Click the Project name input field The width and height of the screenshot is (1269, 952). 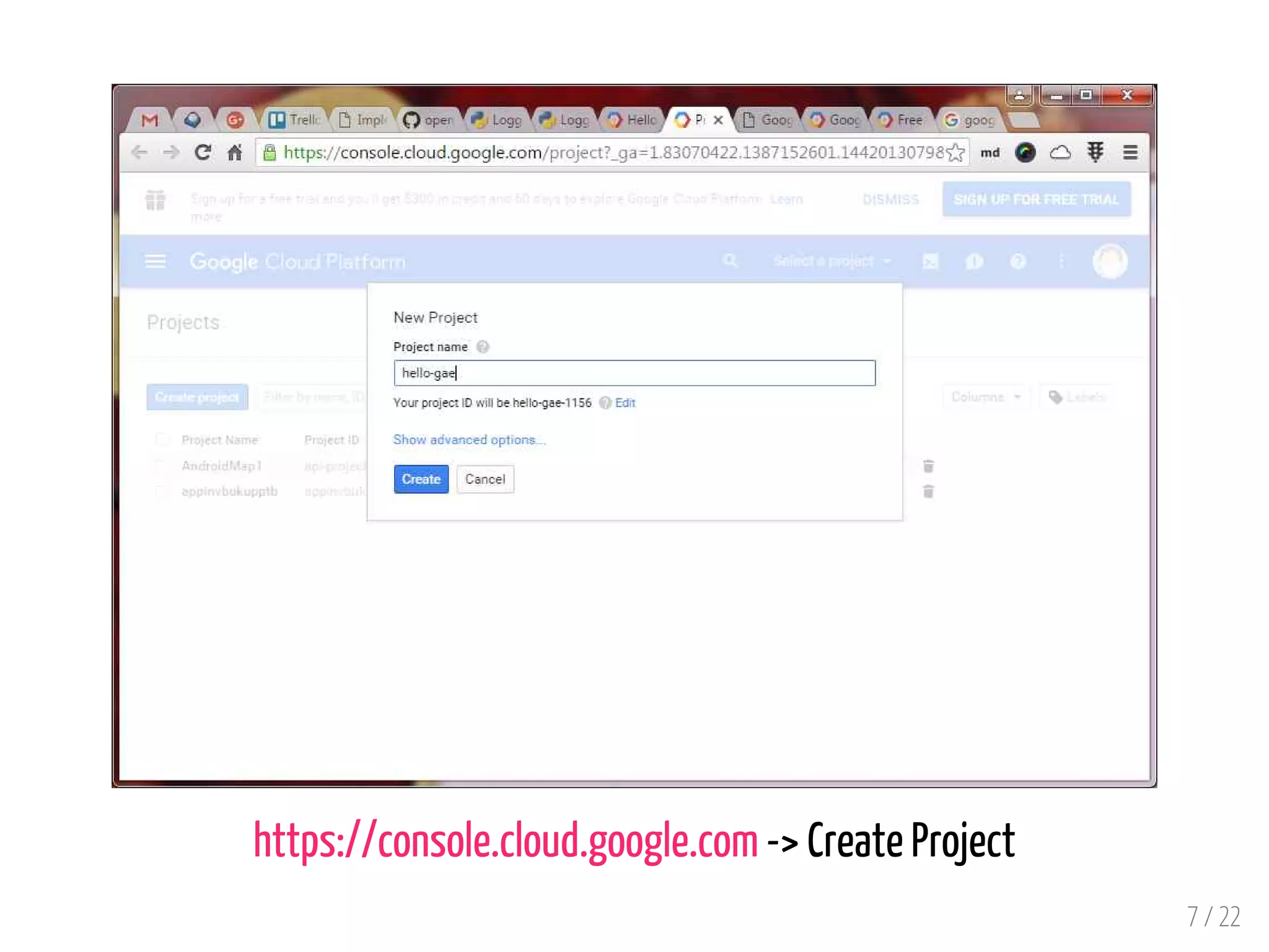click(634, 373)
